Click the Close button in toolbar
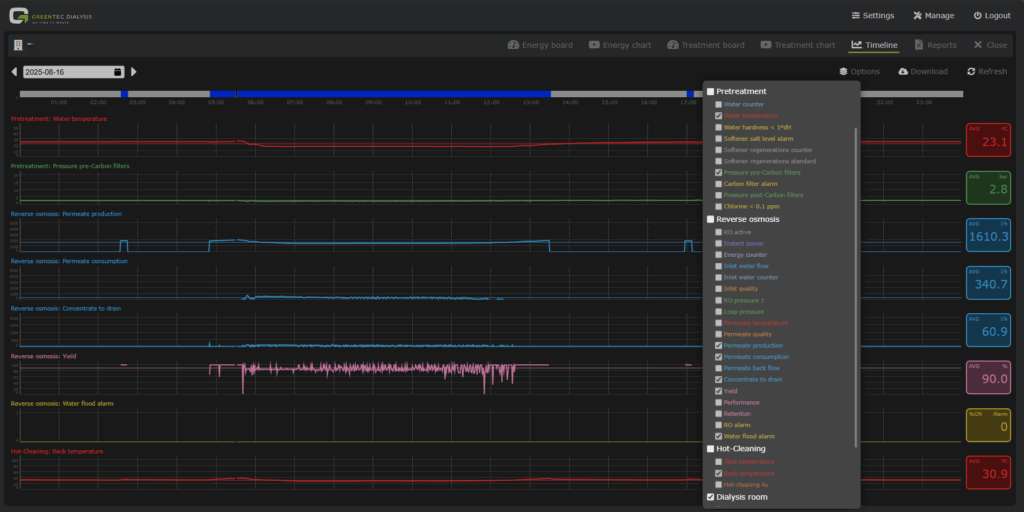Viewport: 1024px width, 512px height. (990, 45)
